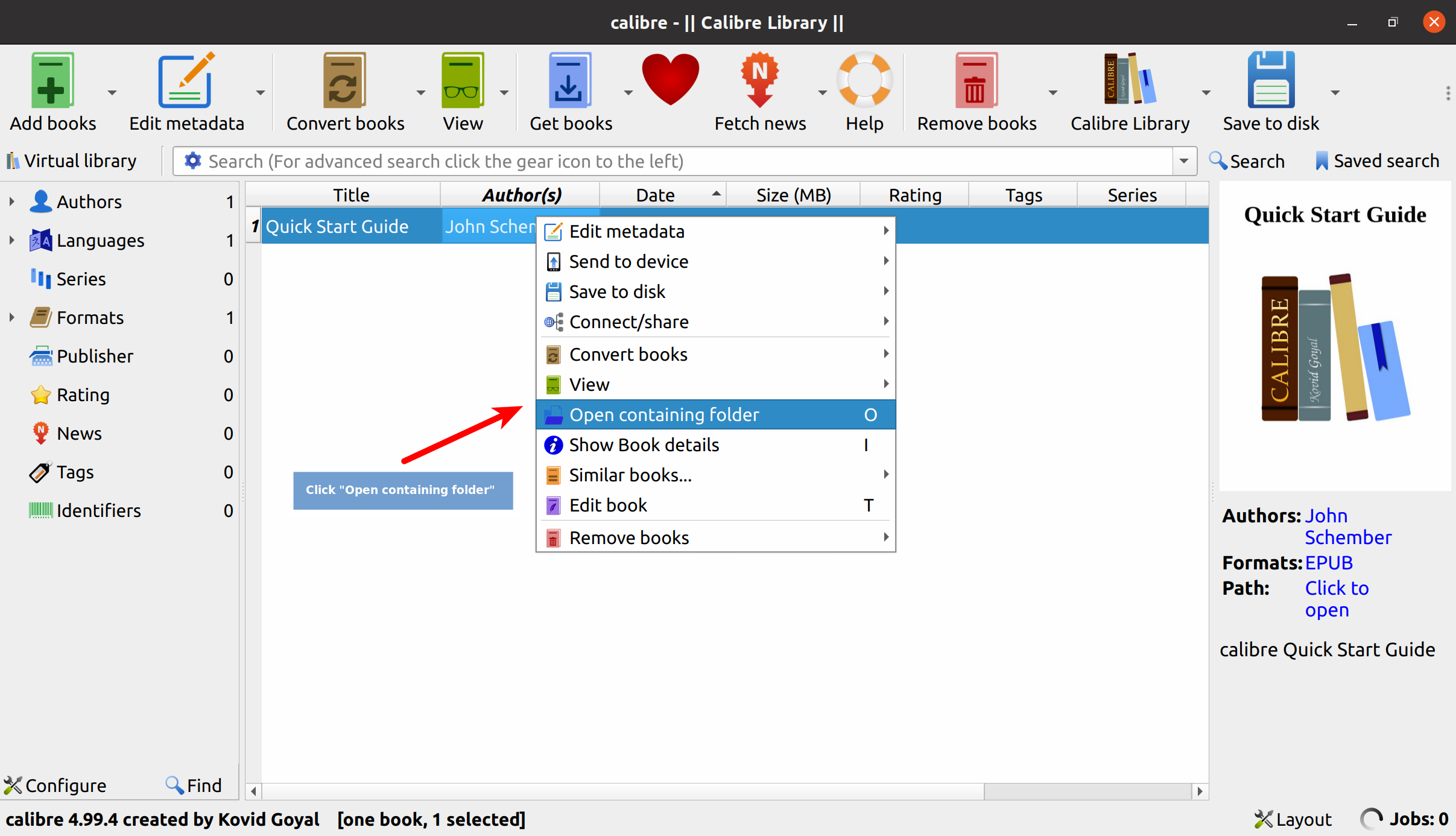Viewport: 1456px width, 836px height.
Task: Open the Remove books toolbar dropdown arrow
Action: click(x=1052, y=93)
